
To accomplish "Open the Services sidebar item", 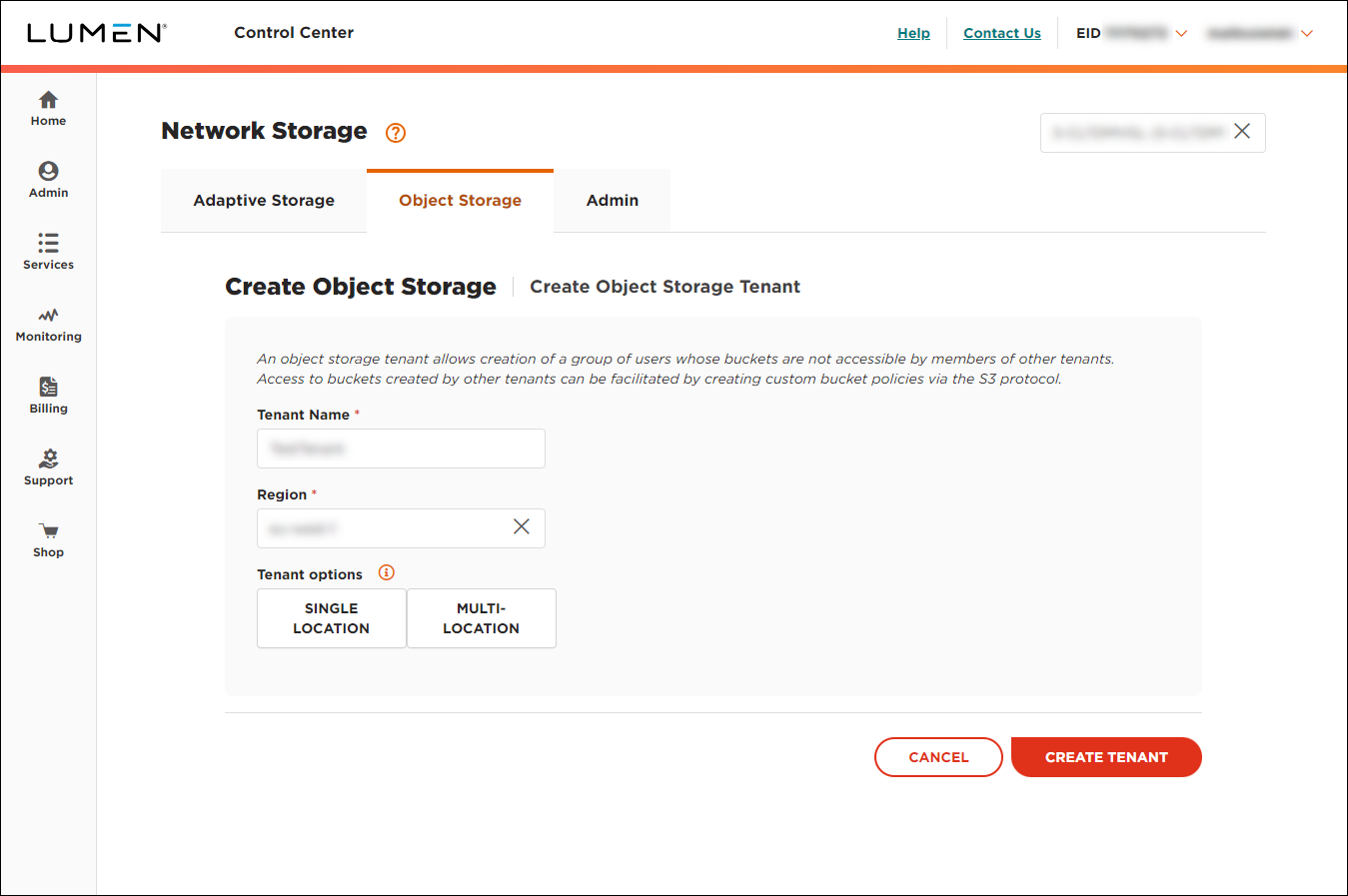I will coord(48,252).
